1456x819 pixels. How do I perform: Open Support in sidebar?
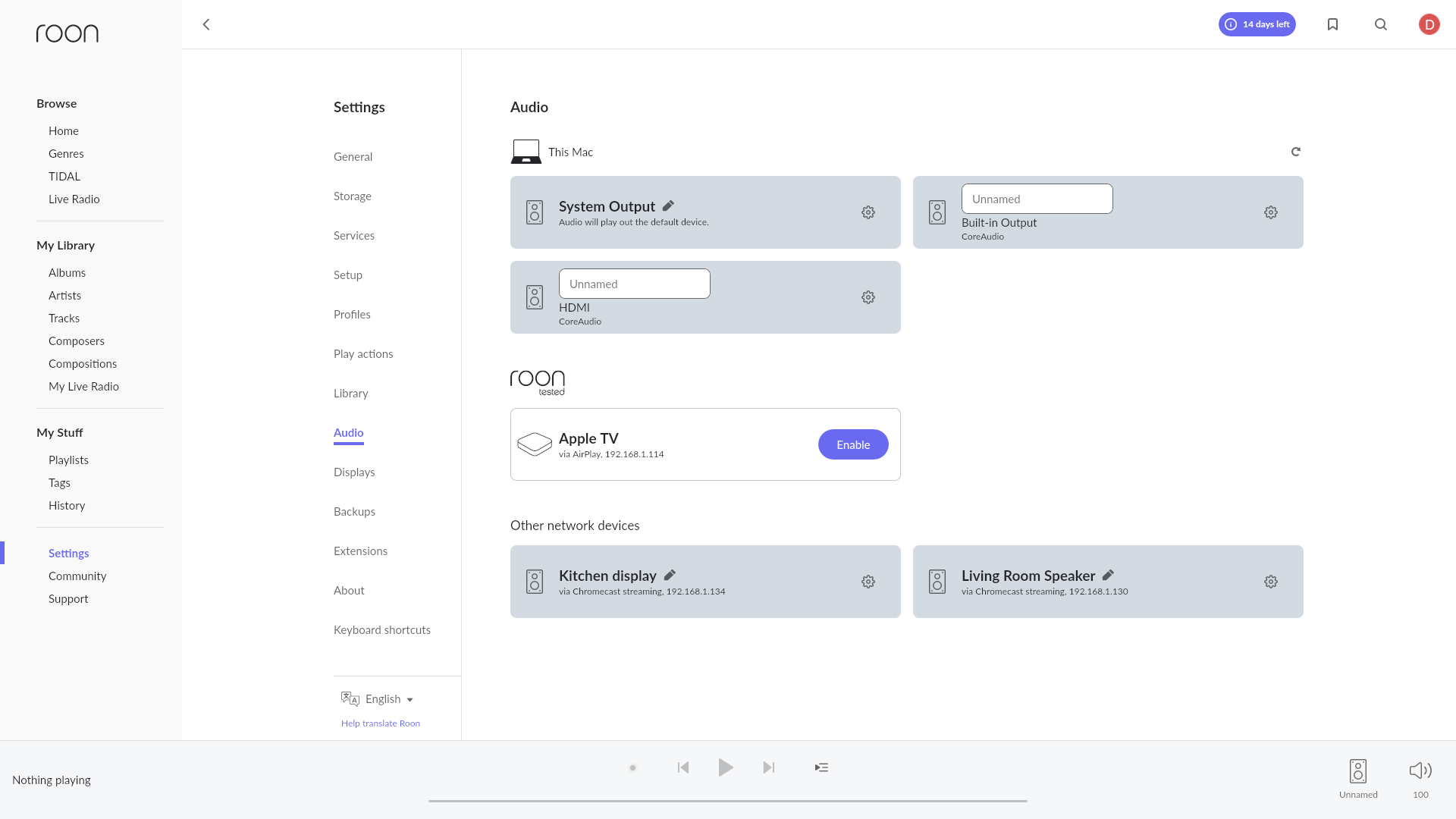pyautogui.click(x=68, y=599)
